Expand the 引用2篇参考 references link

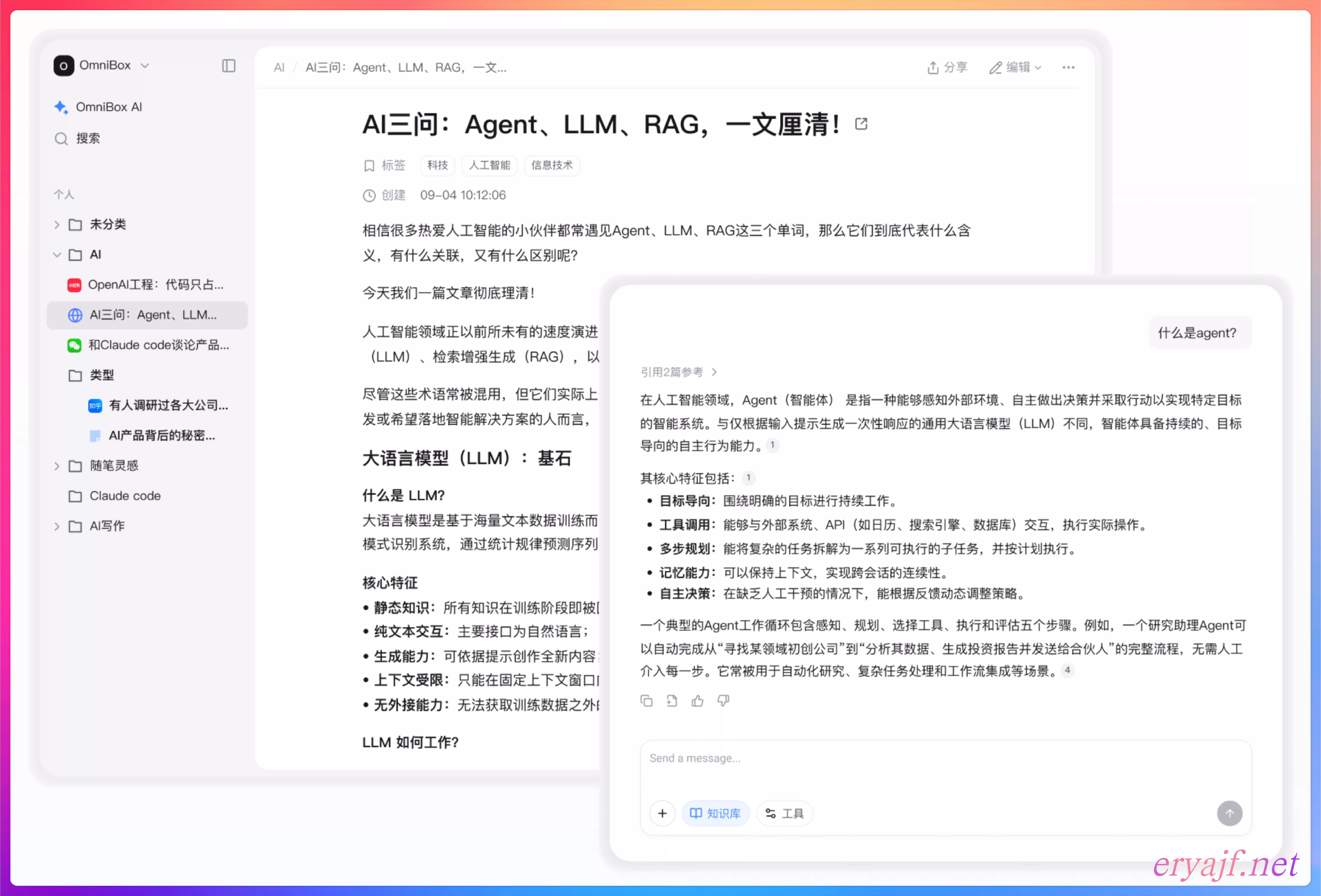pyautogui.click(x=678, y=372)
